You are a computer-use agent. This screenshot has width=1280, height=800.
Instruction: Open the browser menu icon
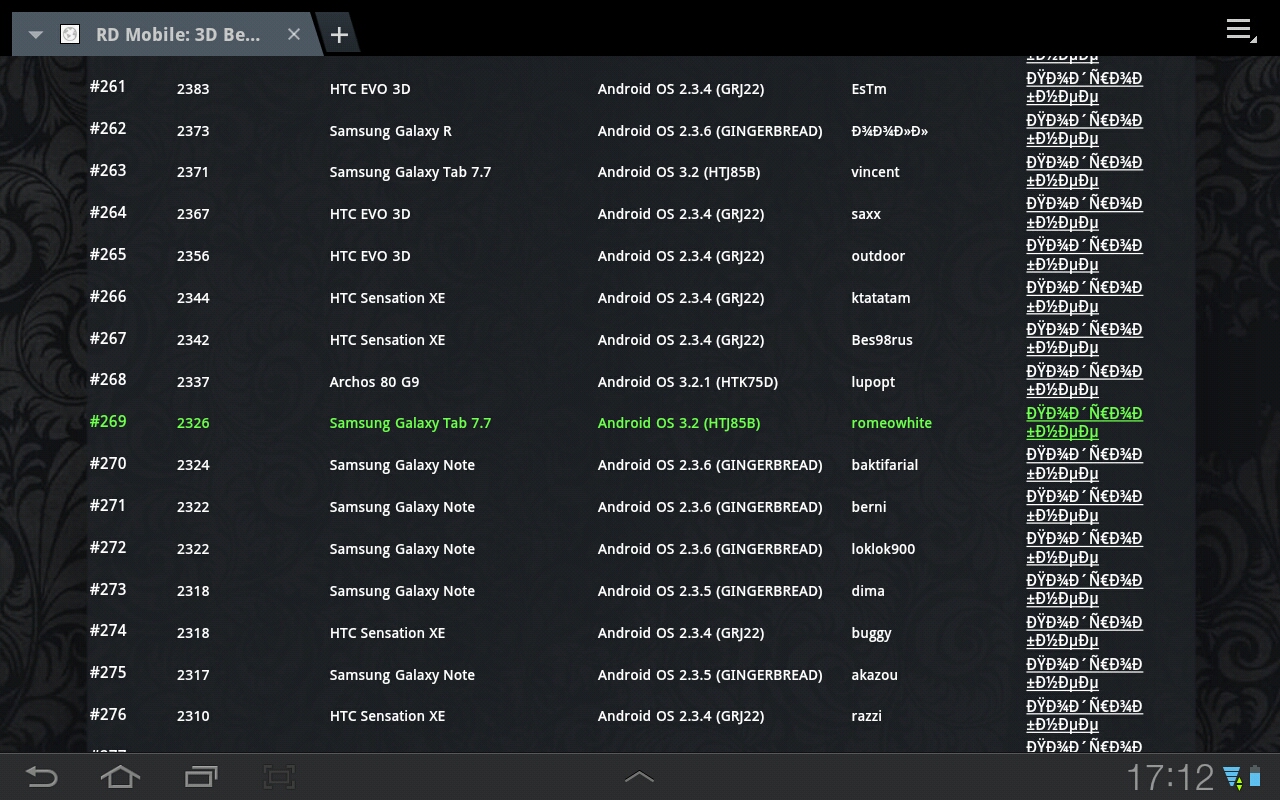[x=1240, y=29]
